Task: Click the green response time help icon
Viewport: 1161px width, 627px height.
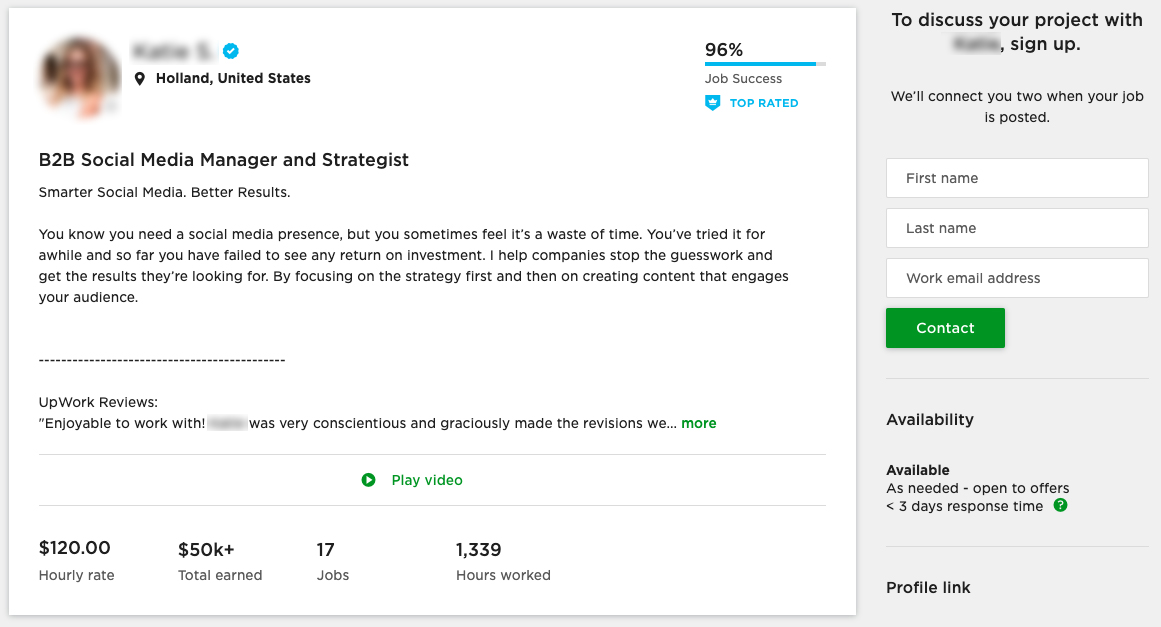Action: pos(1060,506)
